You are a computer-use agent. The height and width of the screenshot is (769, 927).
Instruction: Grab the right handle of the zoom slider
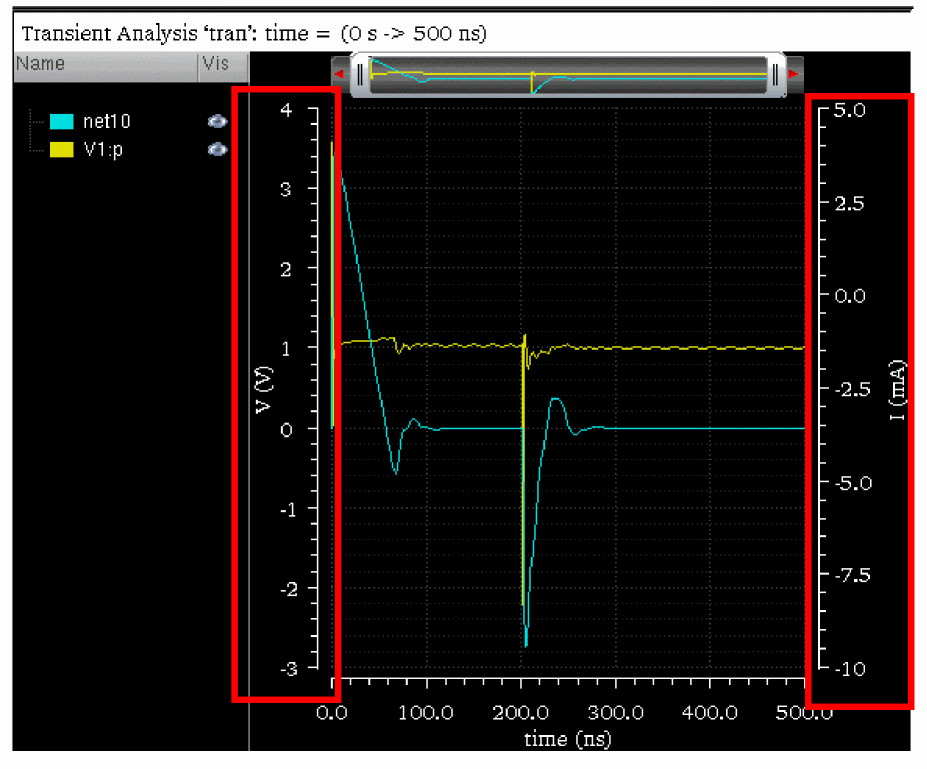(775, 75)
